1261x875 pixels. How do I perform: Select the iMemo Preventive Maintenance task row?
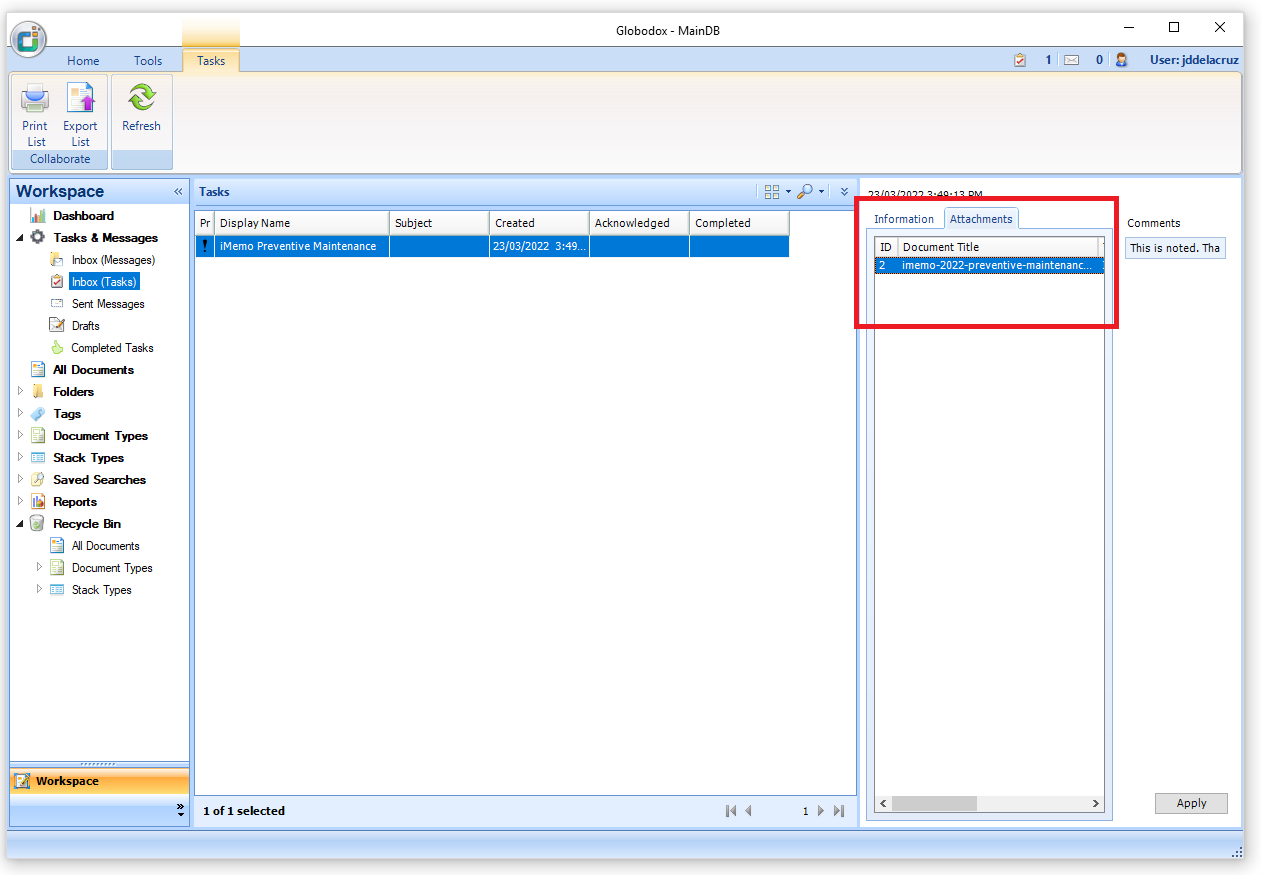click(x=492, y=246)
